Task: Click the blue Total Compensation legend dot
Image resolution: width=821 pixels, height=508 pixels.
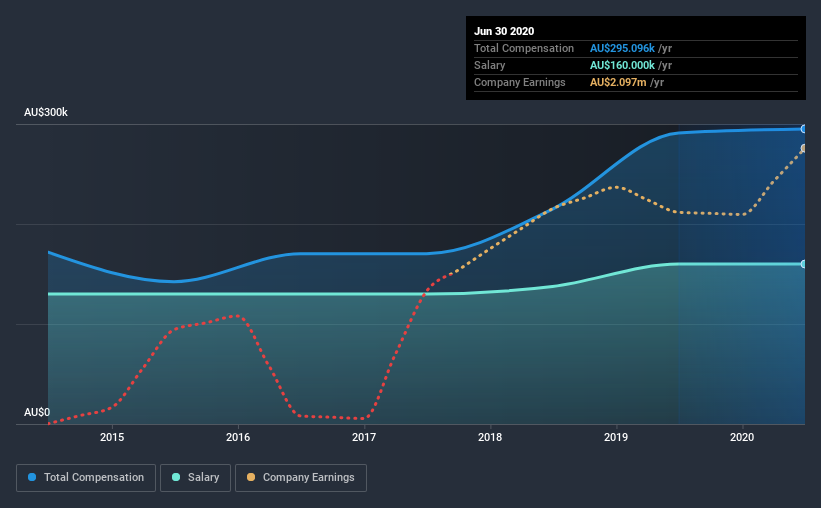Action: point(32,477)
